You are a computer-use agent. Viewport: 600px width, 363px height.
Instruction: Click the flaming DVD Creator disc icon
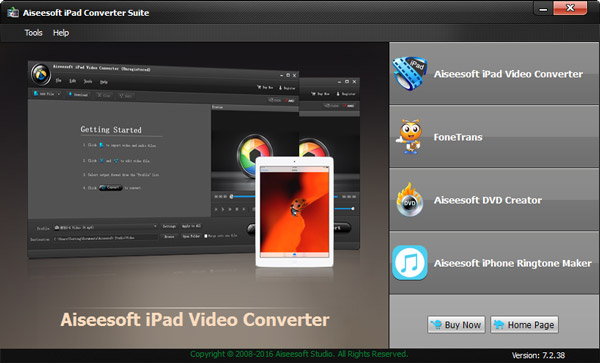click(x=410, y=200)
